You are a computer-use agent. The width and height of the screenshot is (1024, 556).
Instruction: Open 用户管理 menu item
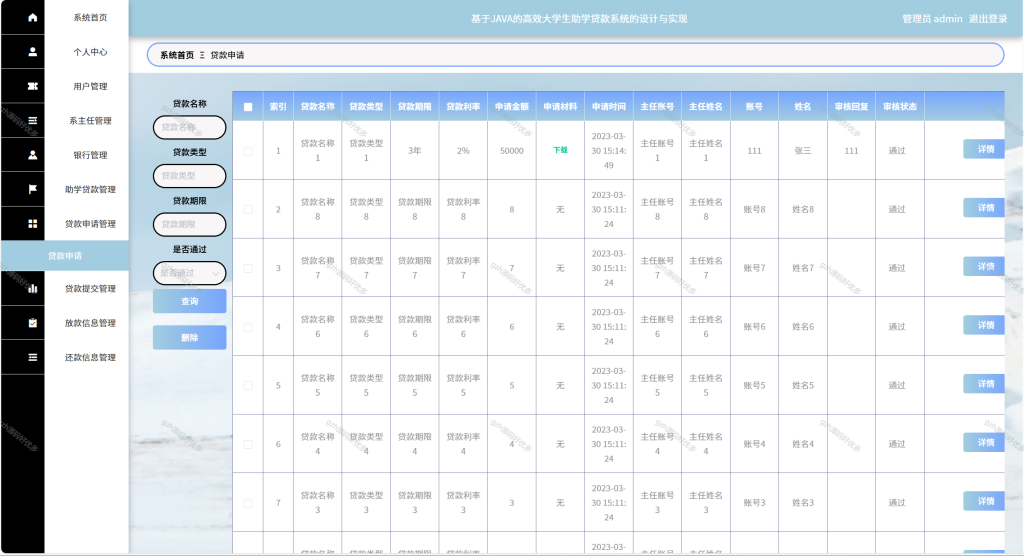click(x=90, y=86)
